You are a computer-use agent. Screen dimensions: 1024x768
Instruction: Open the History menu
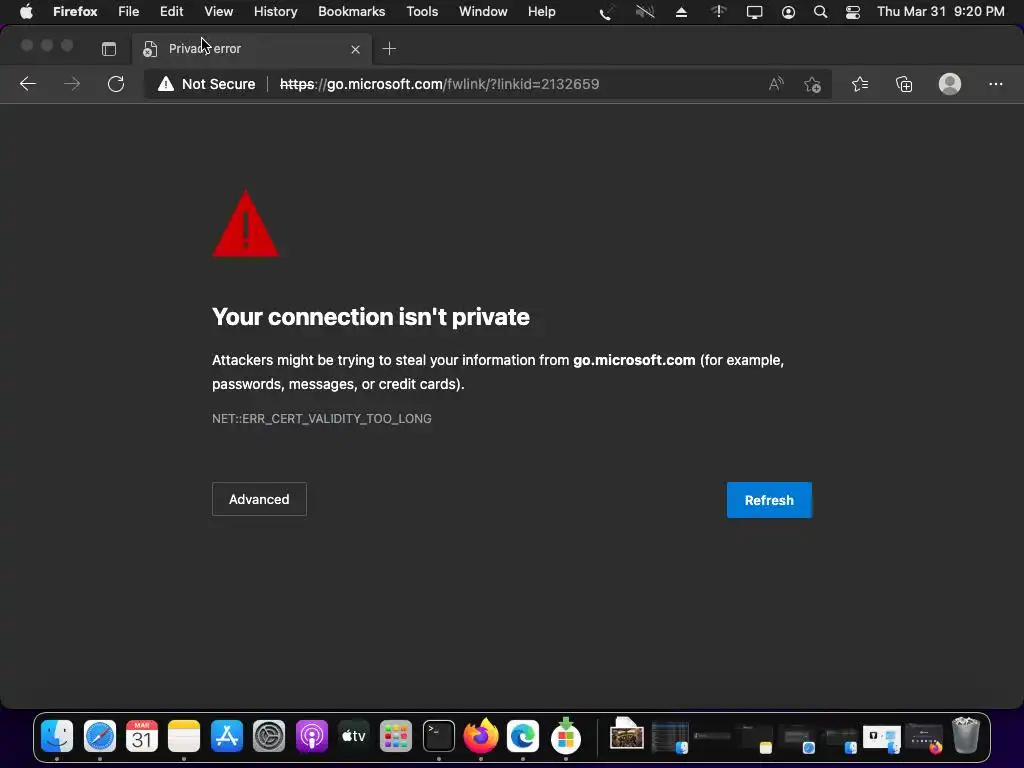pos(275,12)
